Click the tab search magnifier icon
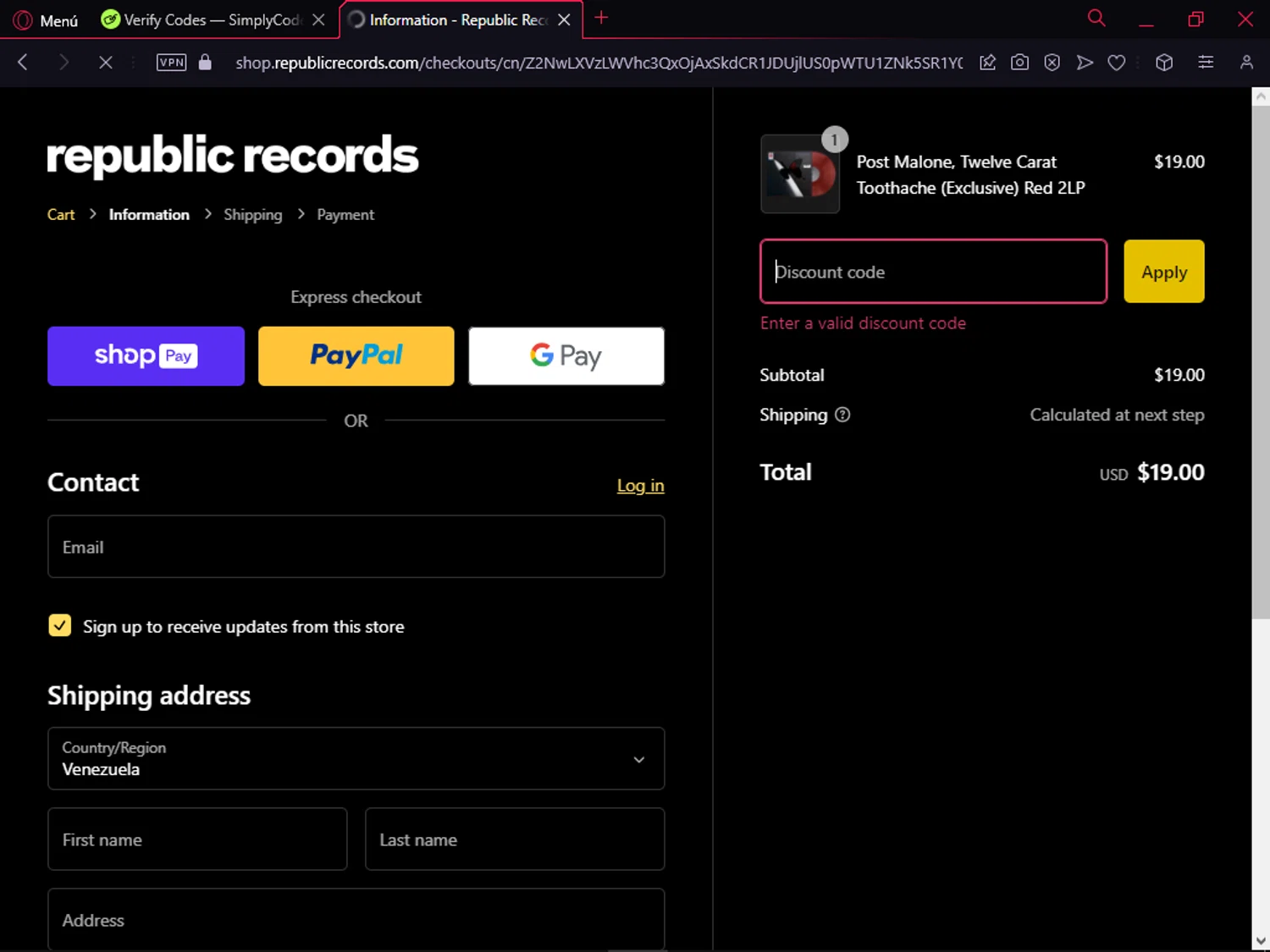The width and height of the screenshot is (1270, 952). click(1096, 19)
